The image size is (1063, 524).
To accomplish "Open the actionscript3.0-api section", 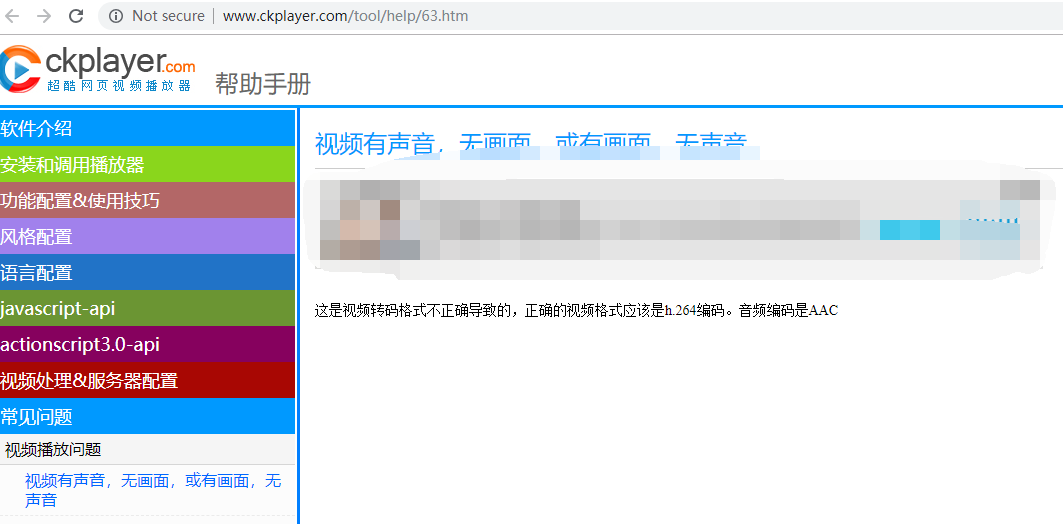I will [148, 344].
